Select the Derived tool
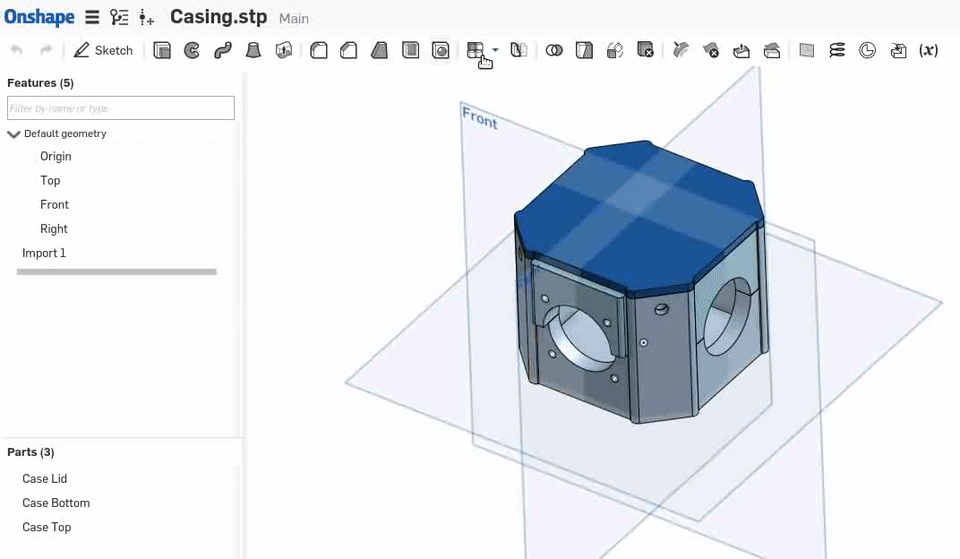Screen dimensions: 960x559 tap(898, 50)
